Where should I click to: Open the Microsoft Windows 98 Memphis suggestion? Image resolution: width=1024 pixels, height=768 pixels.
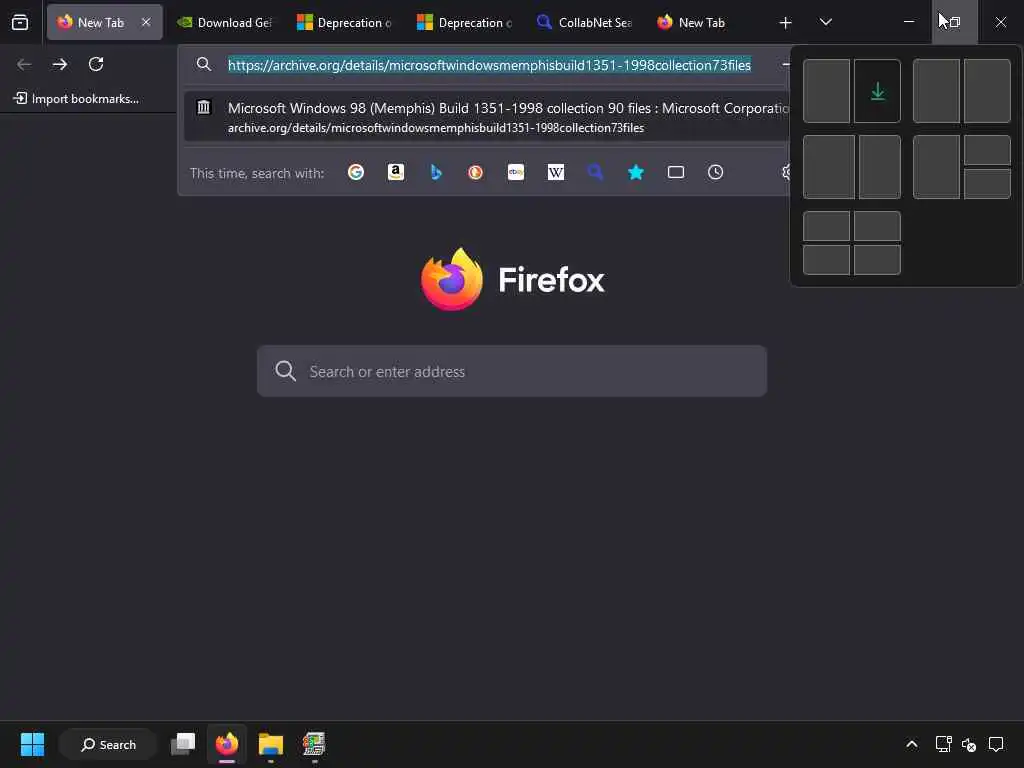pos(487,117)
